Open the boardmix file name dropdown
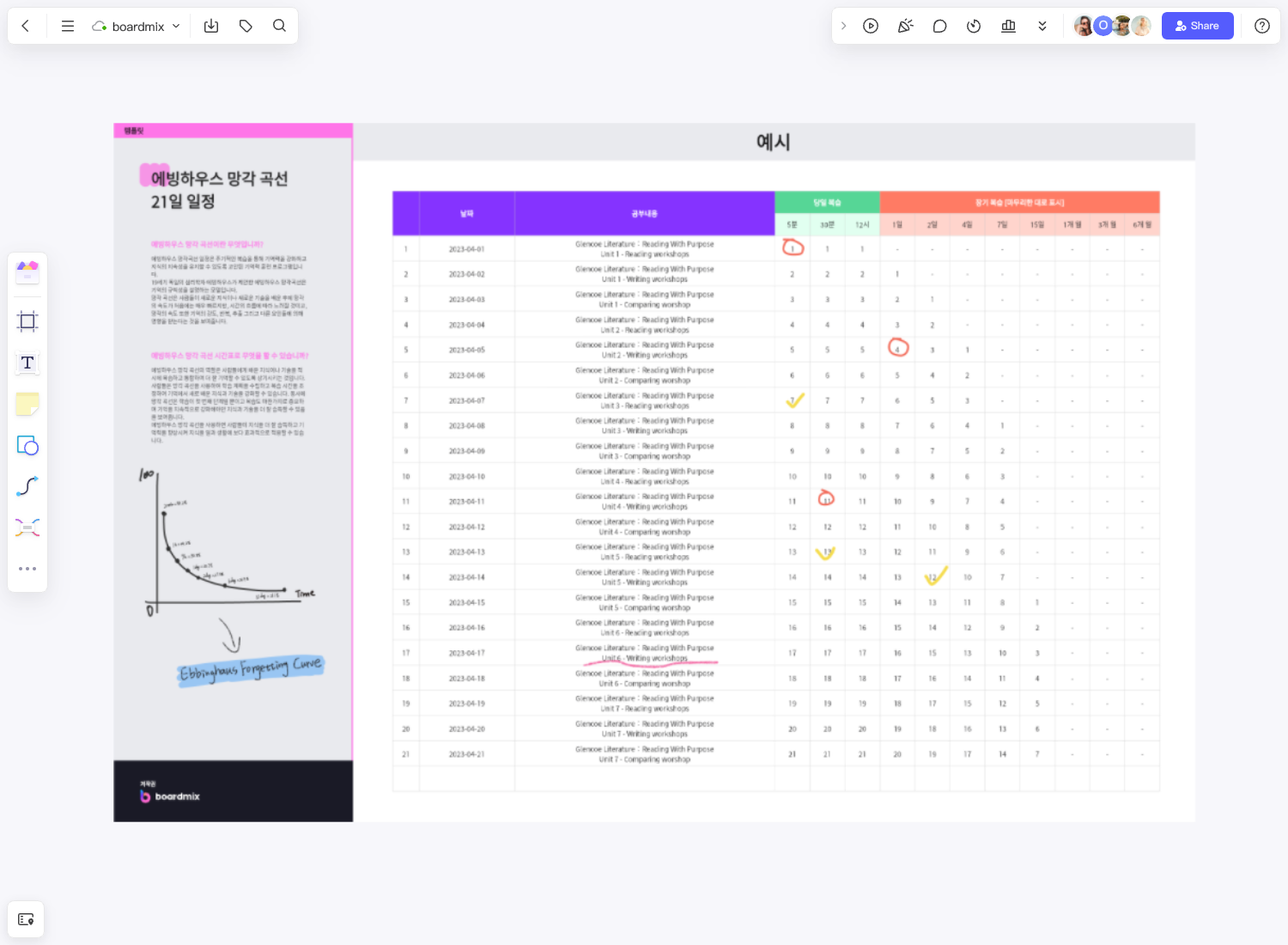Image resolution: width=1288 pixels, height=945 pixels. click(x=137, y=26)
